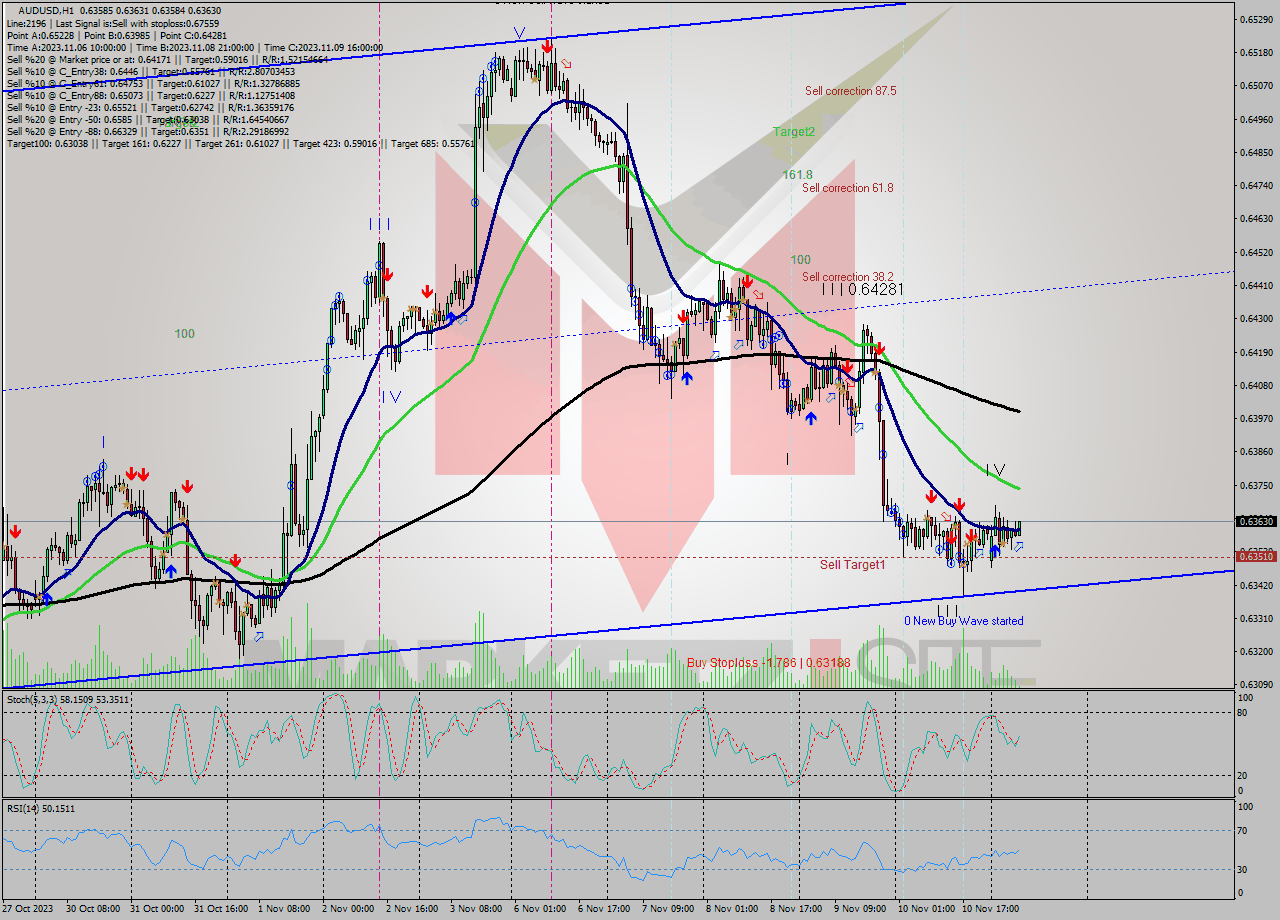Click the Stochastic level 80 axis label
This screenshot has height=920, width=1280.
(1243, 712)
